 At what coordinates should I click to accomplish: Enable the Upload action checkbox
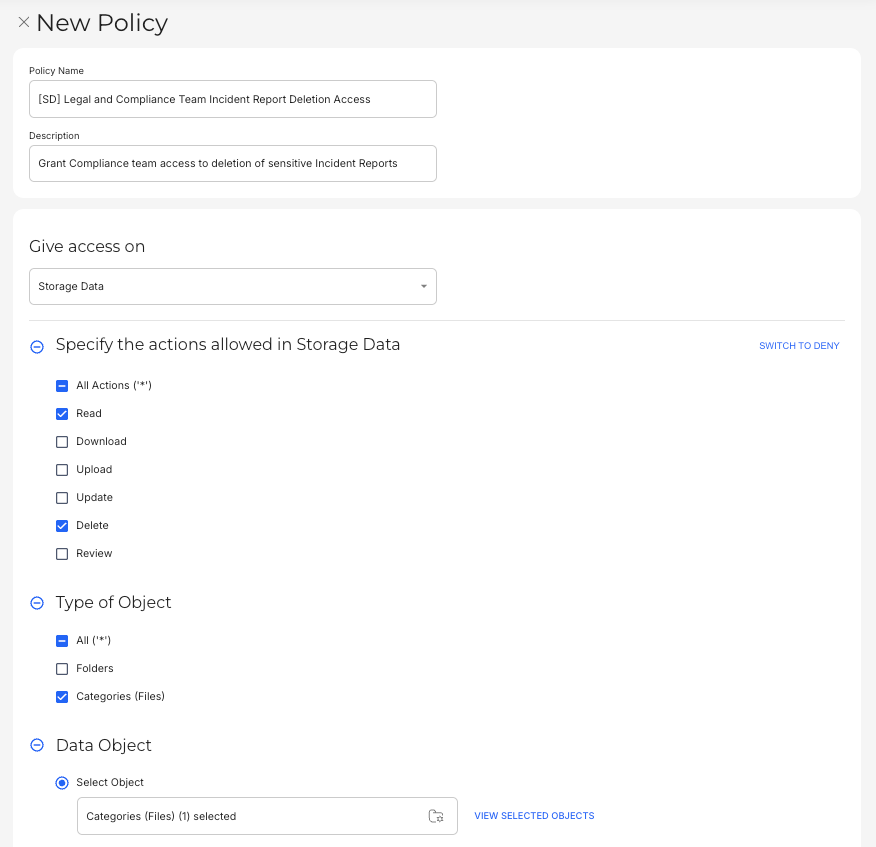coord(62,469)
